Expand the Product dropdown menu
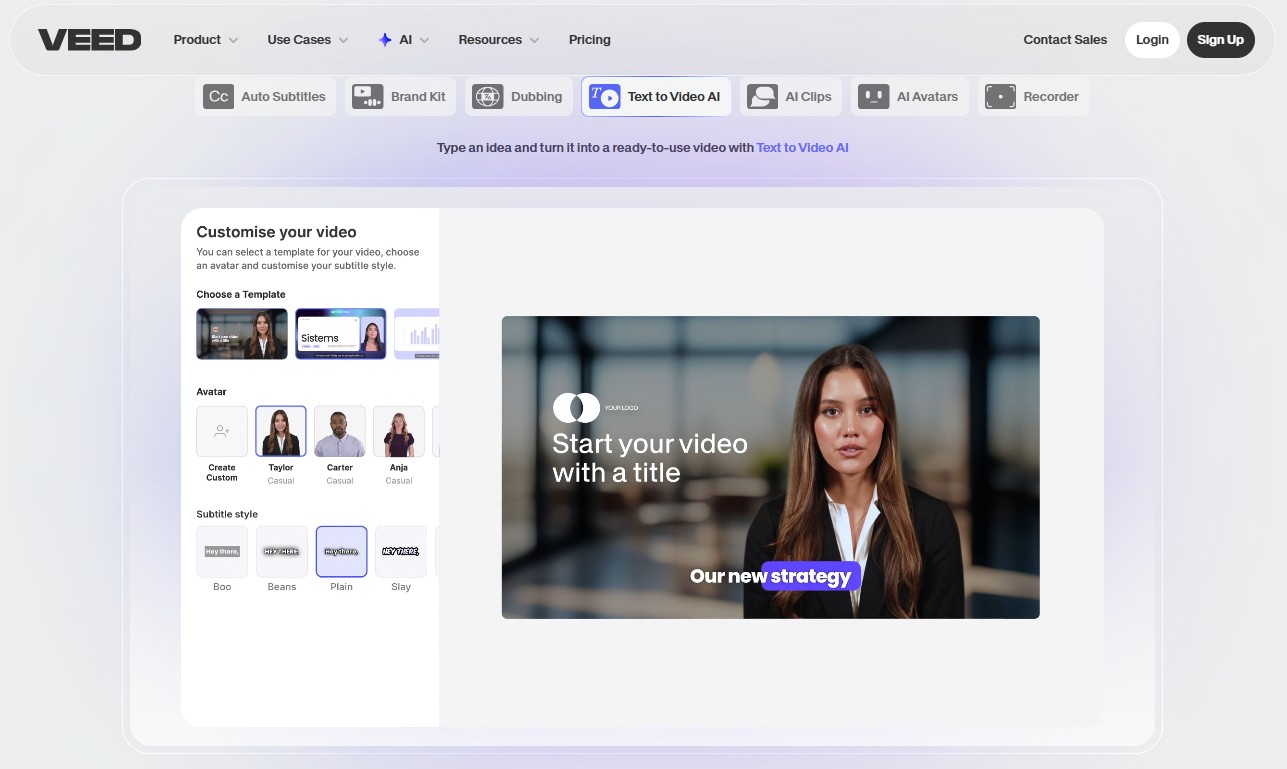The height and width of the screenshot is (769, 1287). (x=205, y=40)
